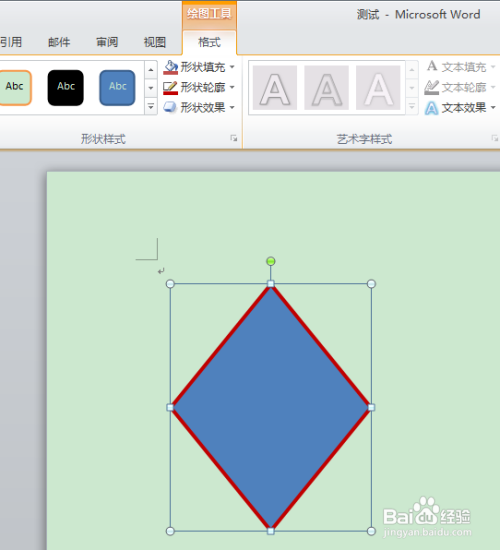Switch to the 格式 tab
The height and width of the screenshot is (550, 500).
click(209, 42)
